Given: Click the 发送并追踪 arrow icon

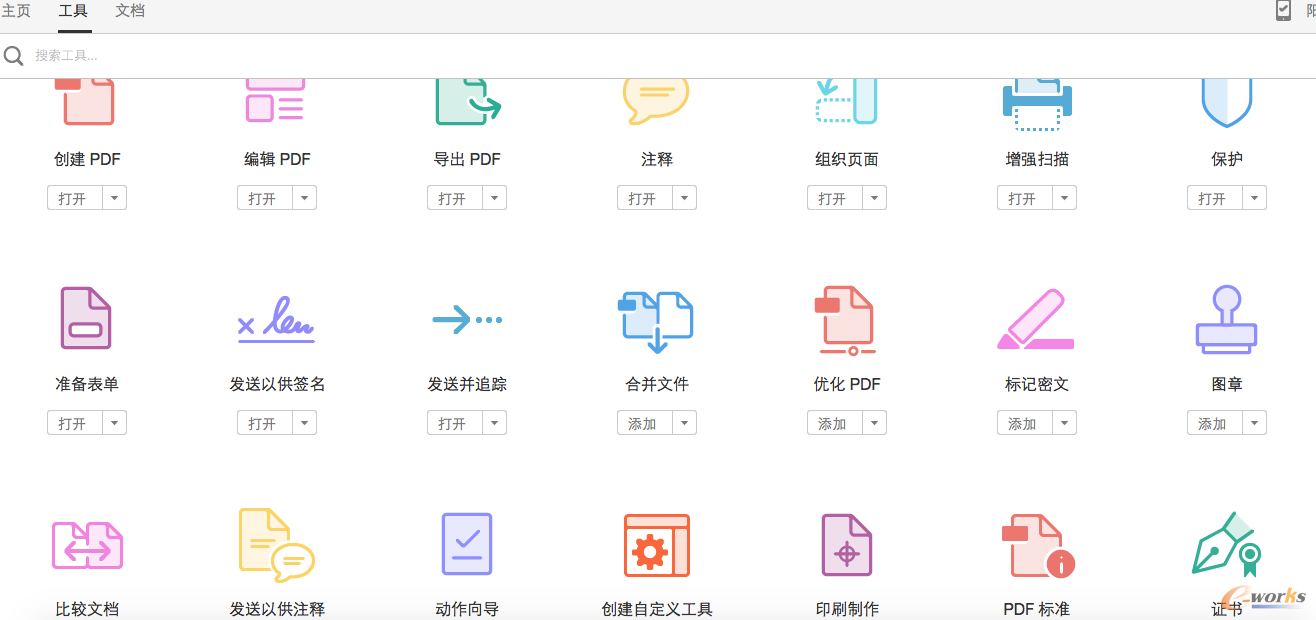Looking at the screenshot, I should click(x=467, y=320).
